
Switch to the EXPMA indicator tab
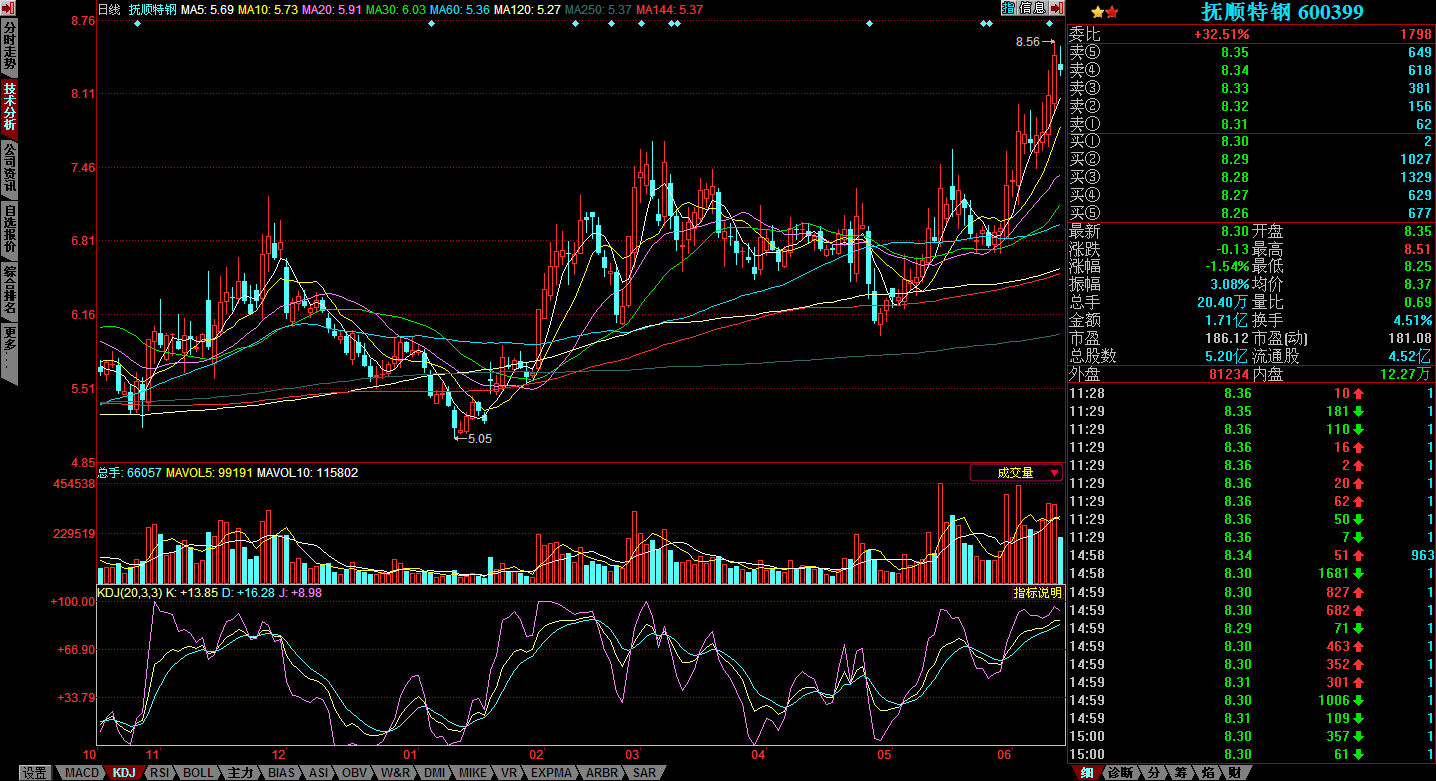[552, 773]
